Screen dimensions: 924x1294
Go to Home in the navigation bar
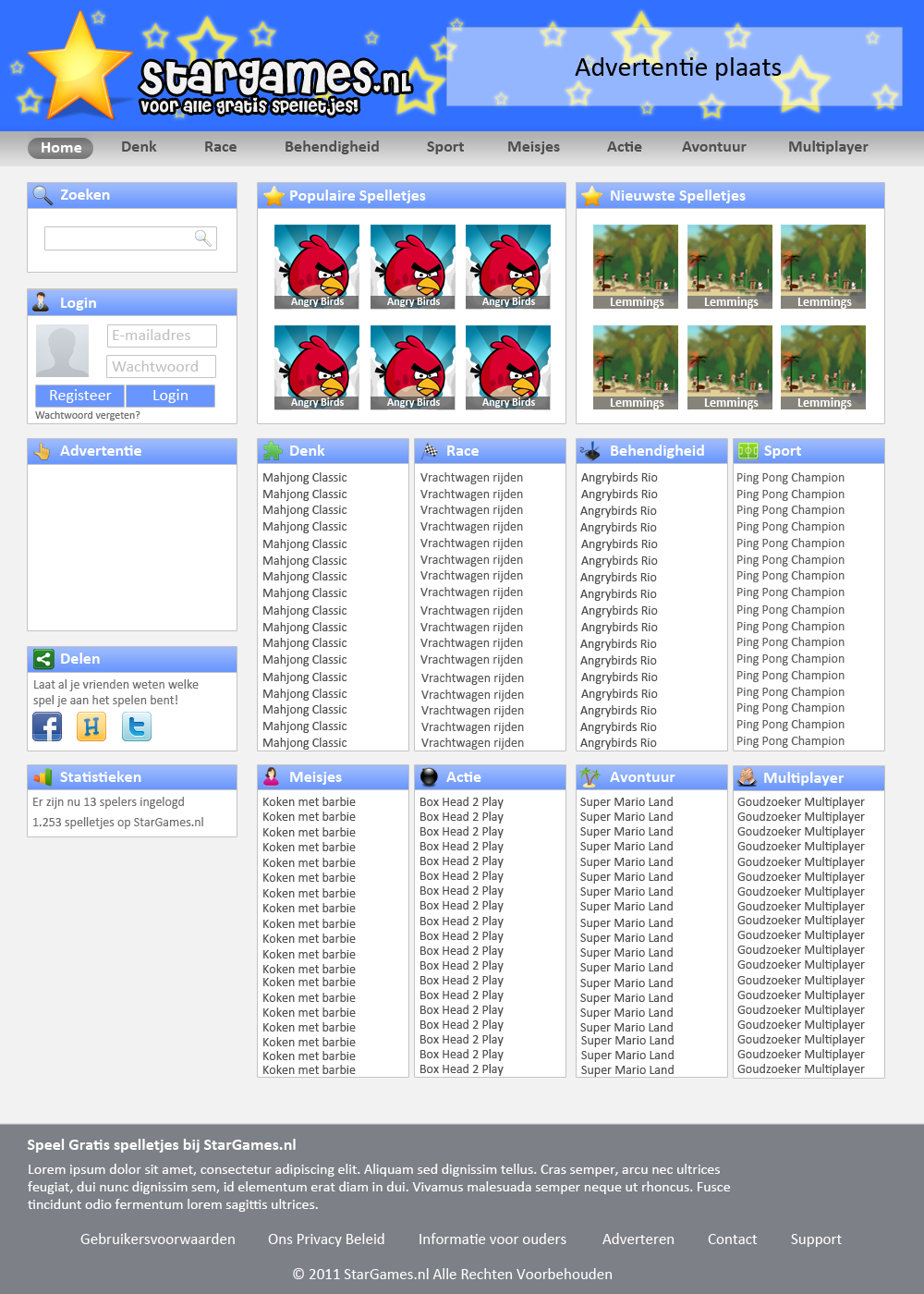pyautogui.click(x=61, y=148)
